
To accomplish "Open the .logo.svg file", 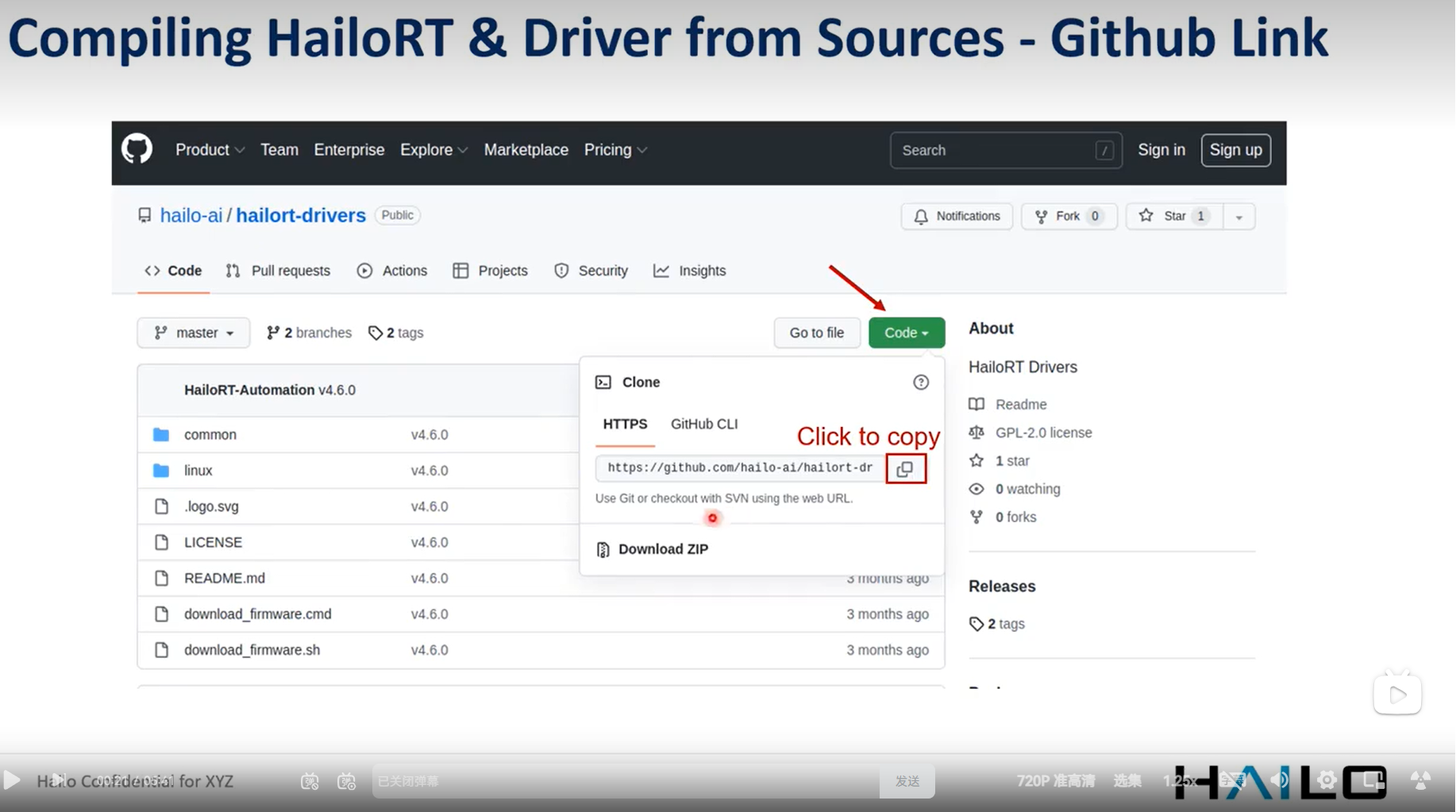I will [x=211, y=506].
